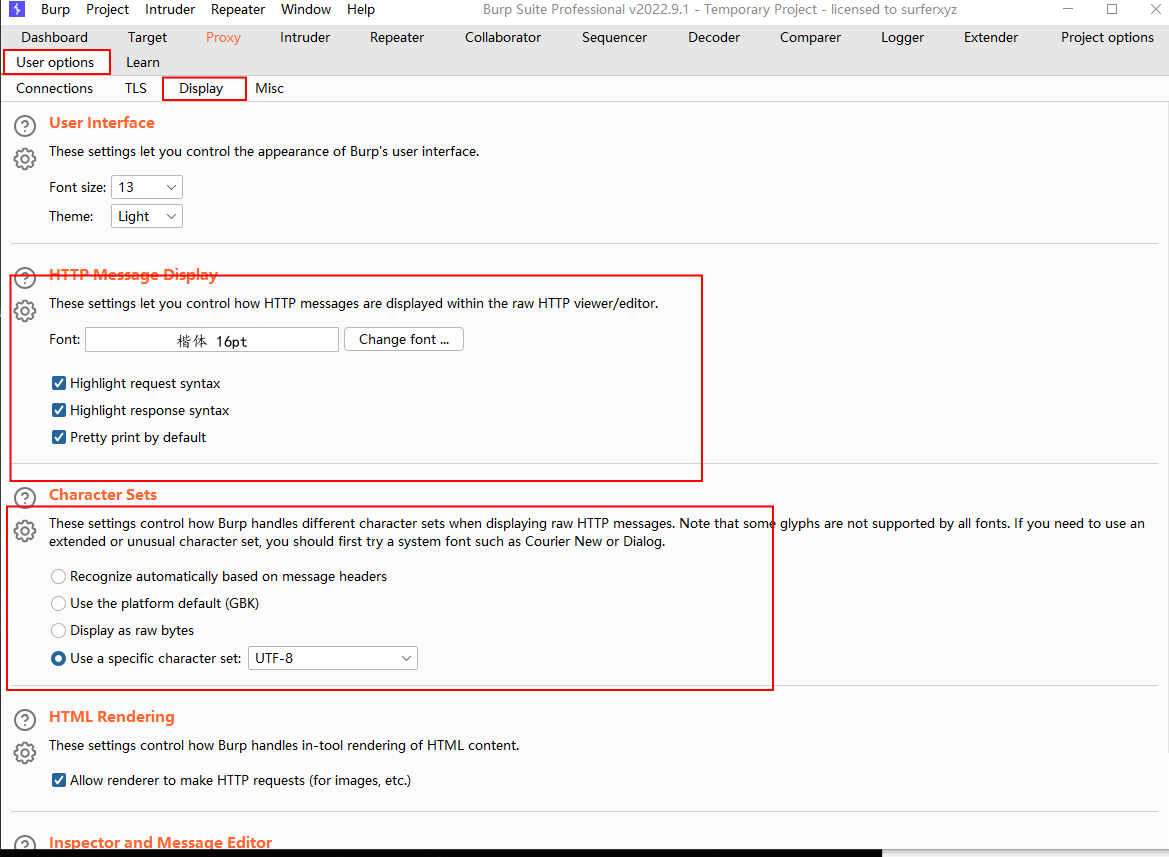The width and height of the screenshot is (1169, 857).
Task: Open the Misc sub-tab
Action: pos(269,88)
